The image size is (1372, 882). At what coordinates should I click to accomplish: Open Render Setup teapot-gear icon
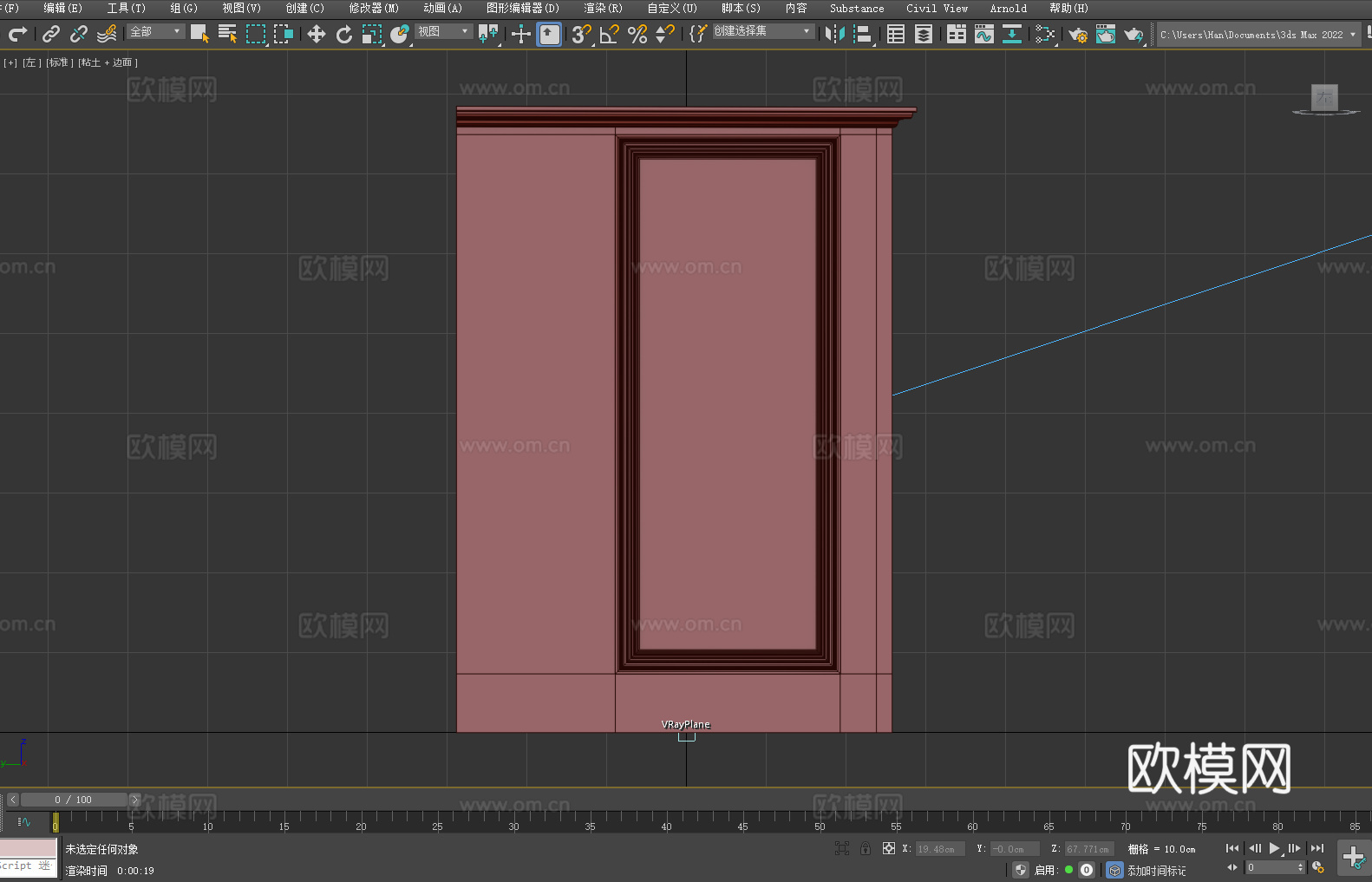(1078, 34)
